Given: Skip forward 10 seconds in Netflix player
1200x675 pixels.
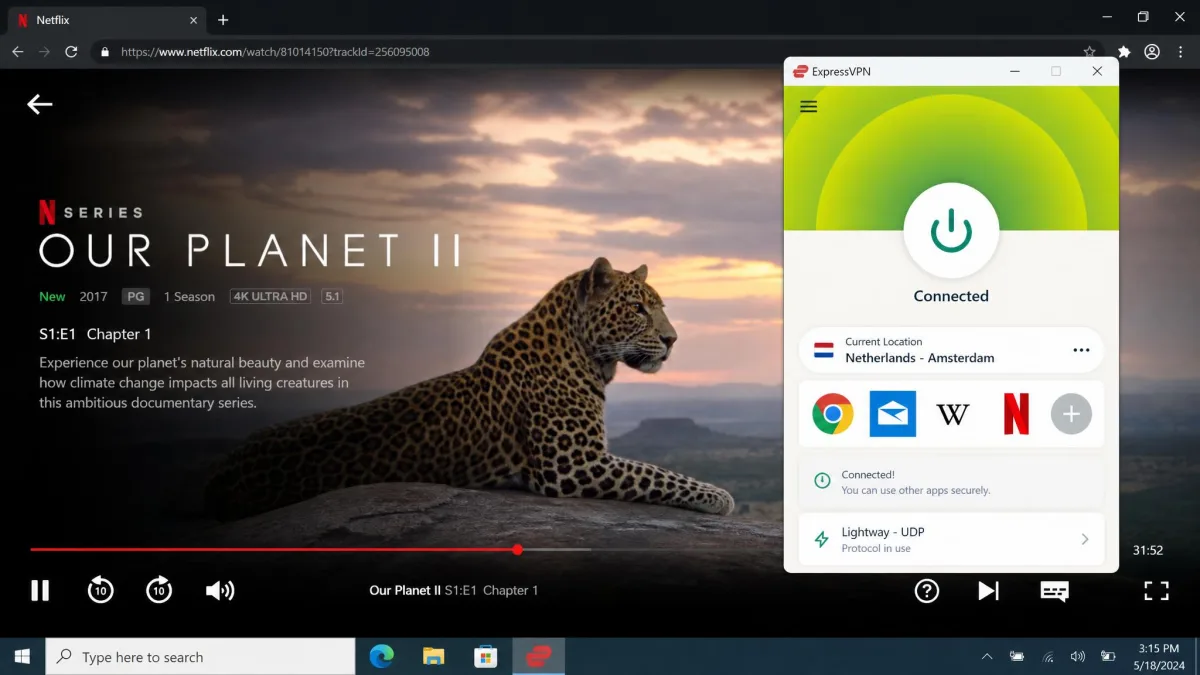Looking at the screenshot, I should pyautogui.click(x=159, y=590).
